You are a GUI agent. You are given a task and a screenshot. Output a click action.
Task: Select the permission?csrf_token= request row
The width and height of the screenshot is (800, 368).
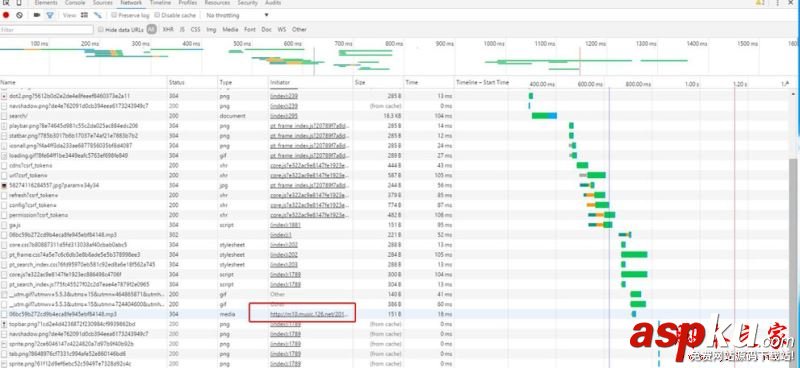pyautogui.click(x=395, y=215)
